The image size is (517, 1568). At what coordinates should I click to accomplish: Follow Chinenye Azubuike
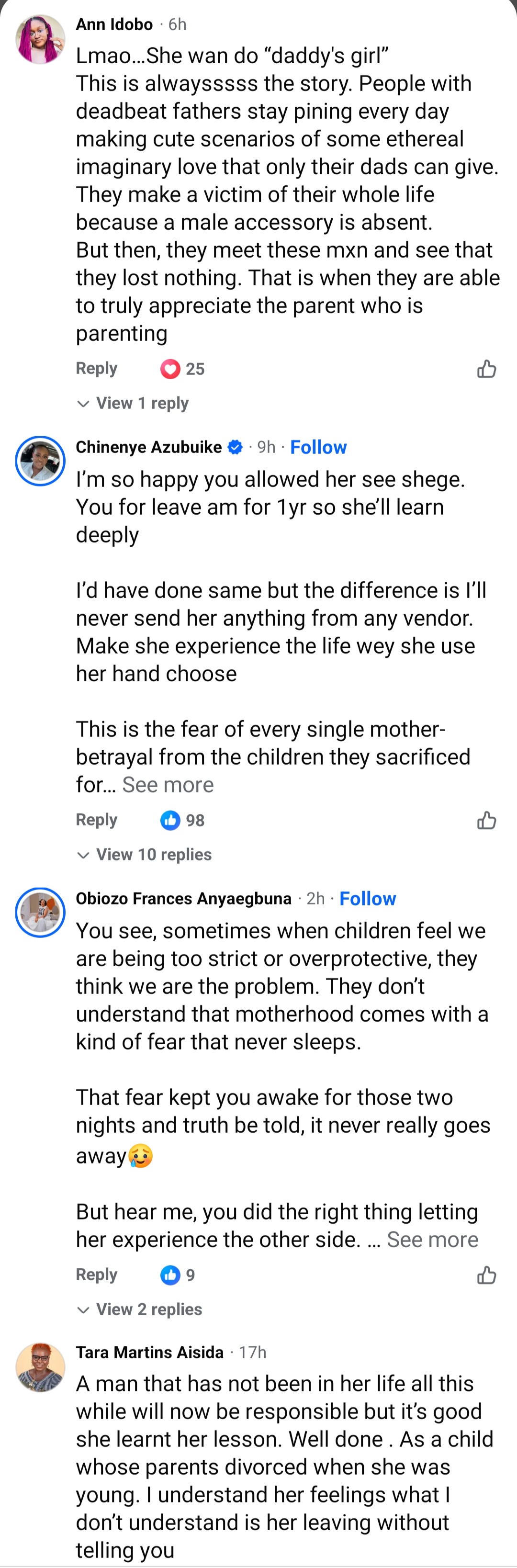[318, 447]
